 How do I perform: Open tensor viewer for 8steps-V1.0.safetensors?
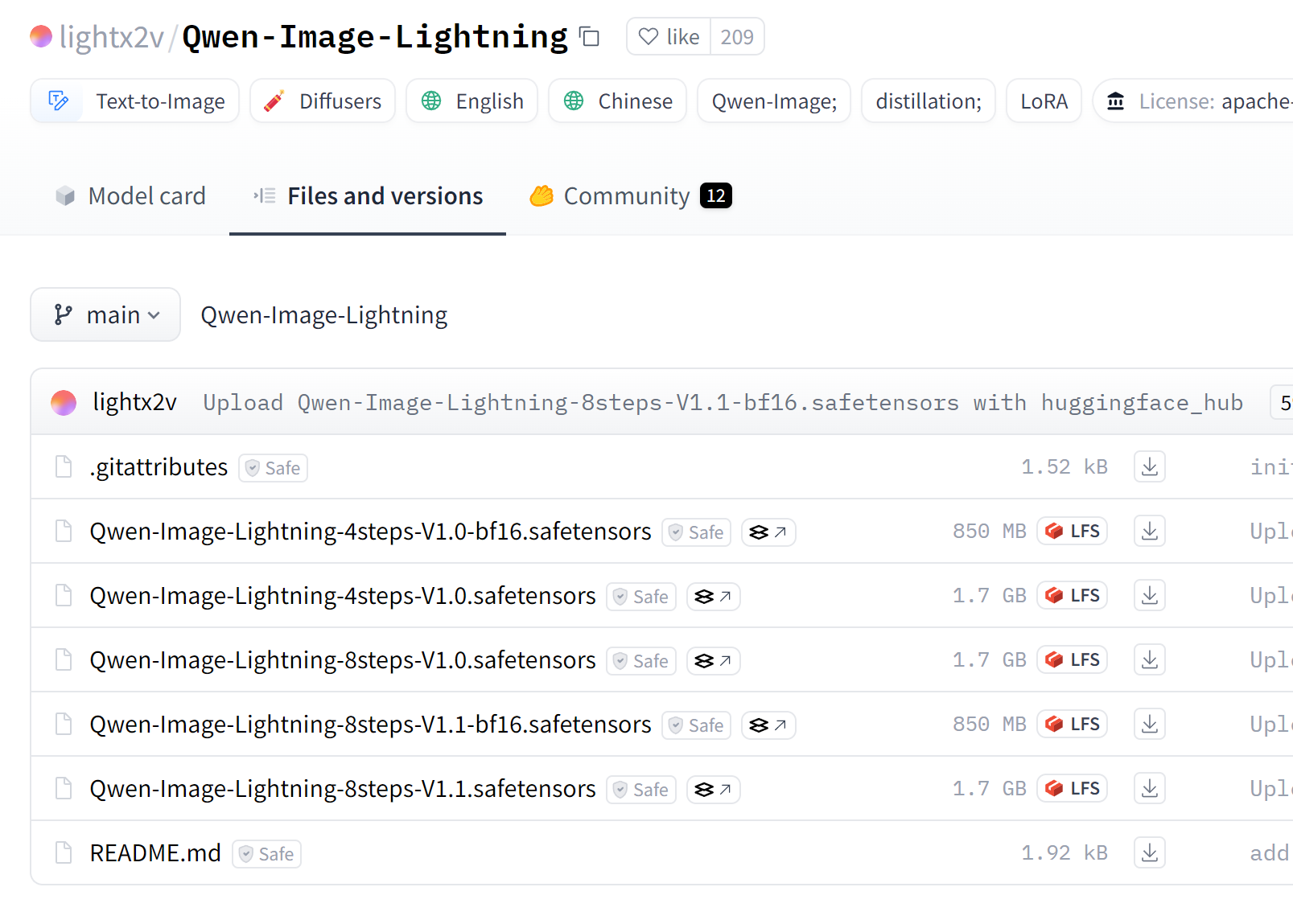[x=714, y=661]
